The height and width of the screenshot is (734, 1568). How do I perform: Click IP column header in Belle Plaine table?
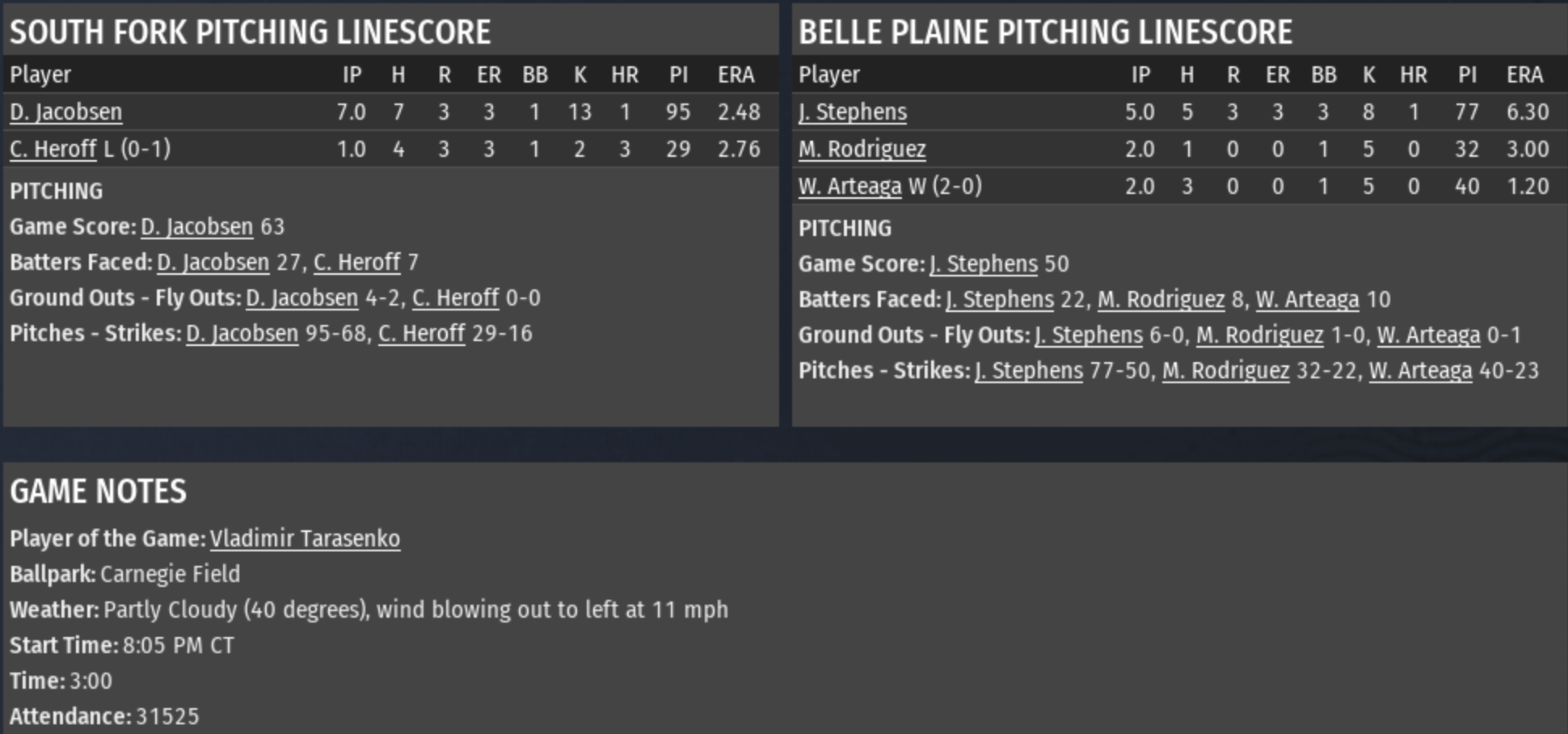point(1140,74)
